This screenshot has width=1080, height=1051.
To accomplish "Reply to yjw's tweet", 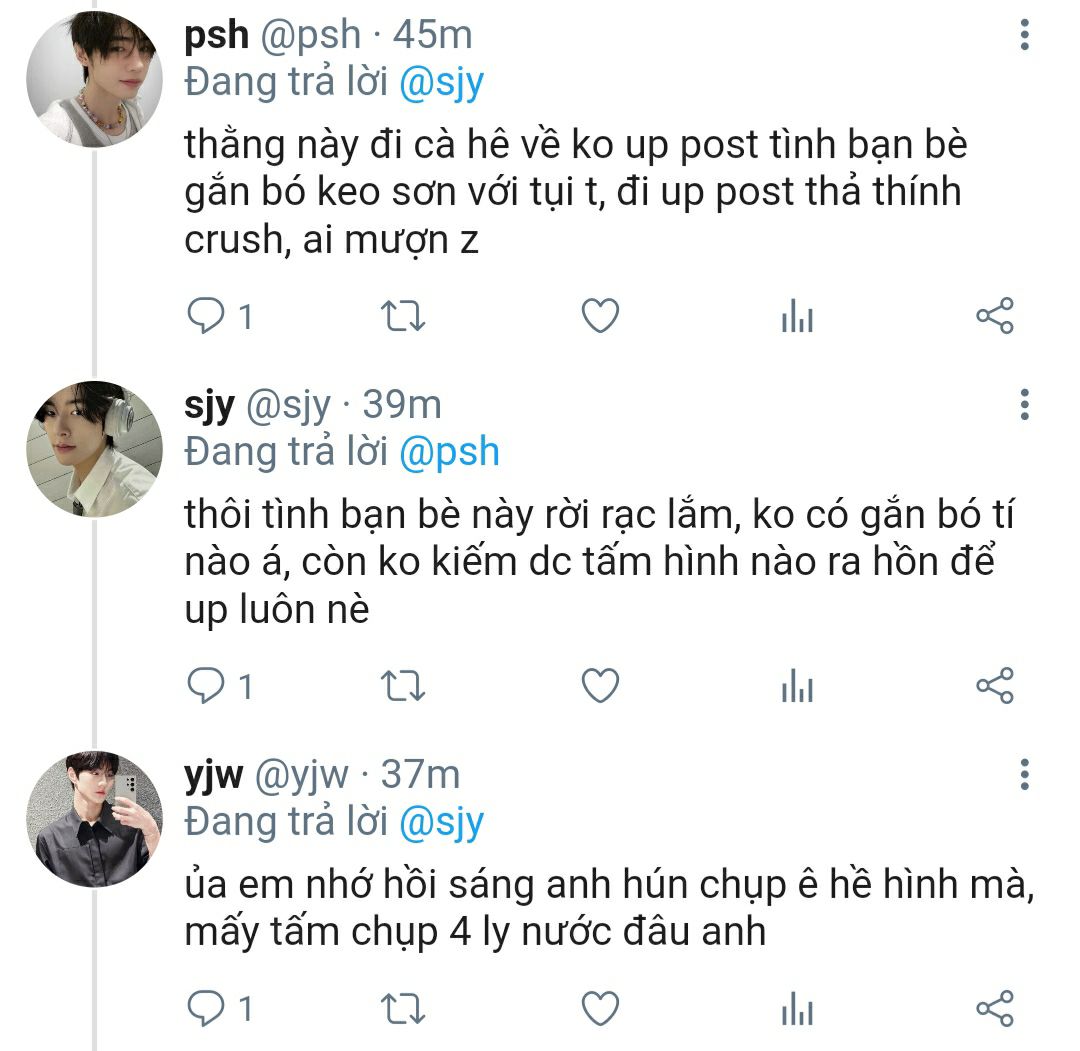I will click(x=206, y=1008).
